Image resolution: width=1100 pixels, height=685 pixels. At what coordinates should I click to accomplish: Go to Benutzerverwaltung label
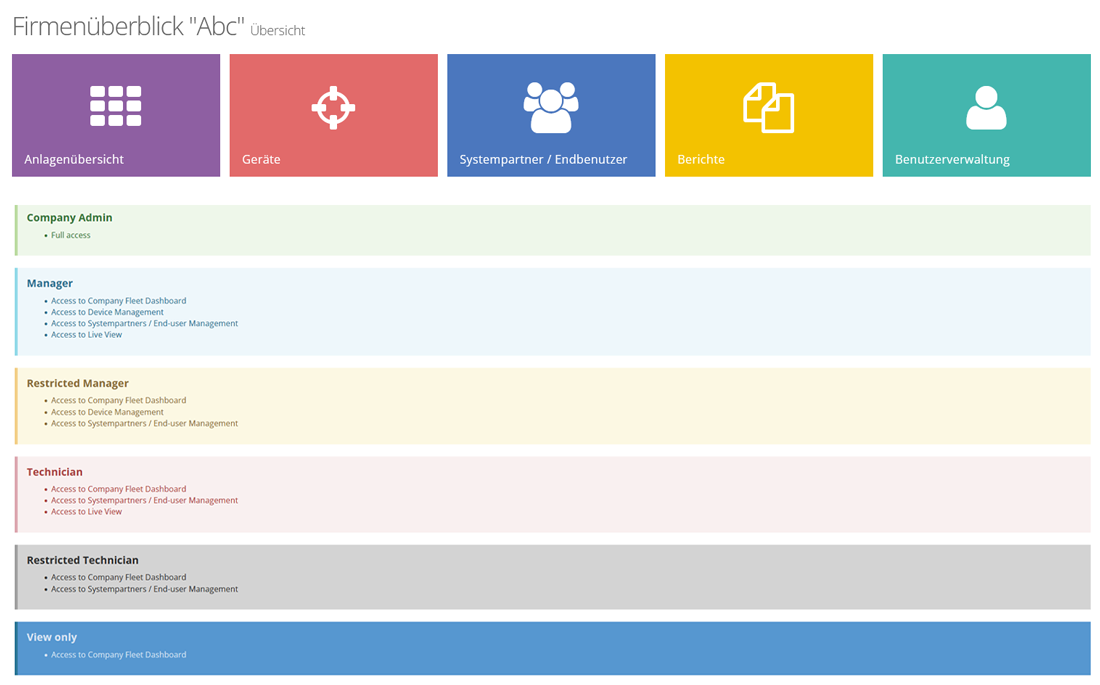pyautogui.click(x=952, y=159)
